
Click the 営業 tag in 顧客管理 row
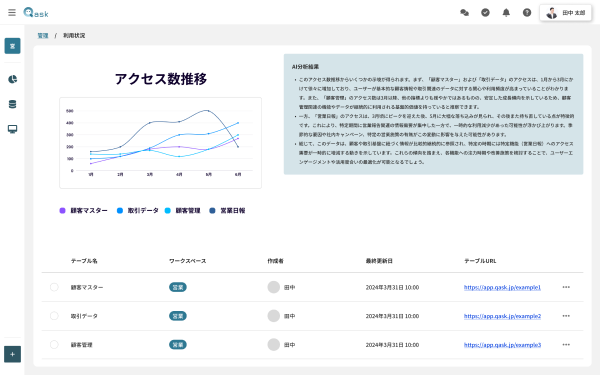[178, 345]
